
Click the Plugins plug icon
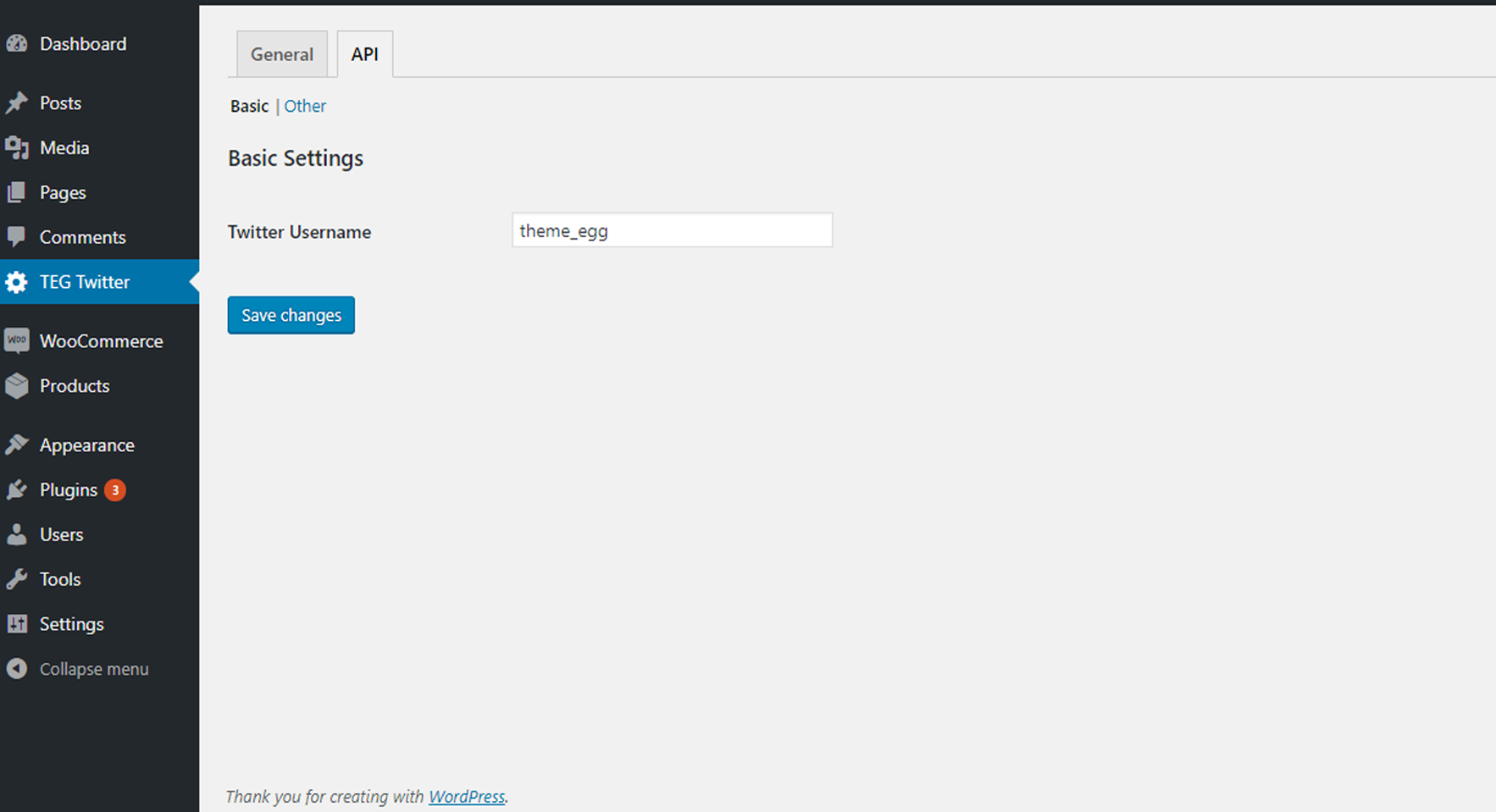17,490
